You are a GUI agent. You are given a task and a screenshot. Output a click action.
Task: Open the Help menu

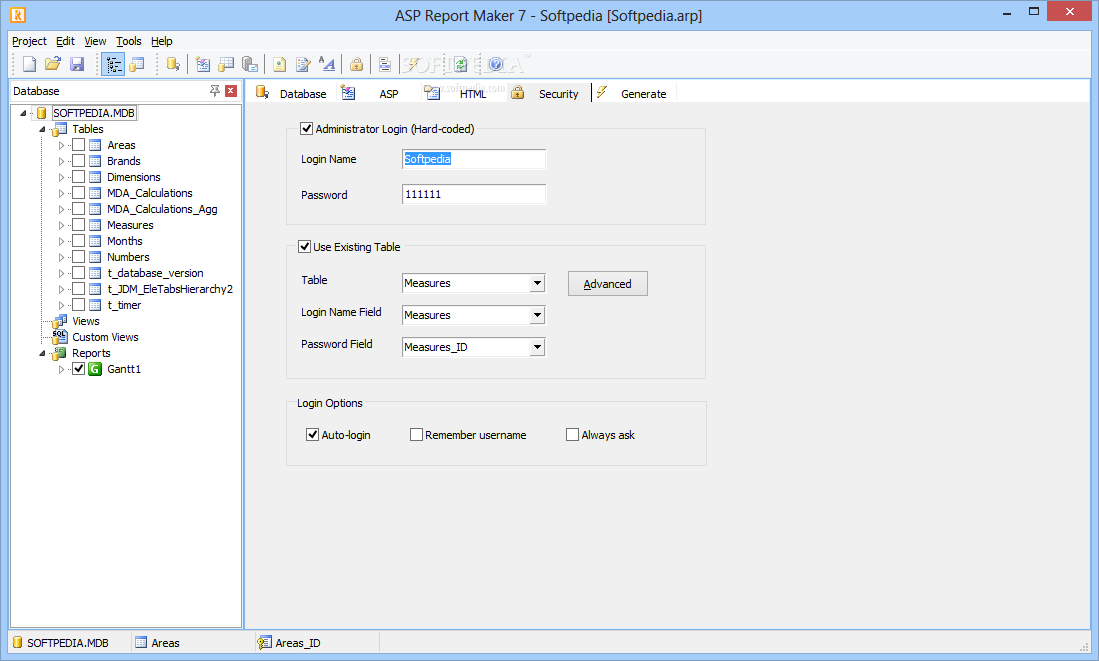click(161, 41)
